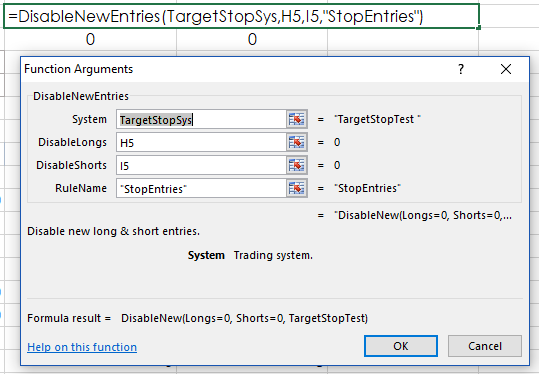The width and height of the screenshot is (539, 374).
Task: Click into the DisableShorts field containing I5
Action: [x=201, y=165]
